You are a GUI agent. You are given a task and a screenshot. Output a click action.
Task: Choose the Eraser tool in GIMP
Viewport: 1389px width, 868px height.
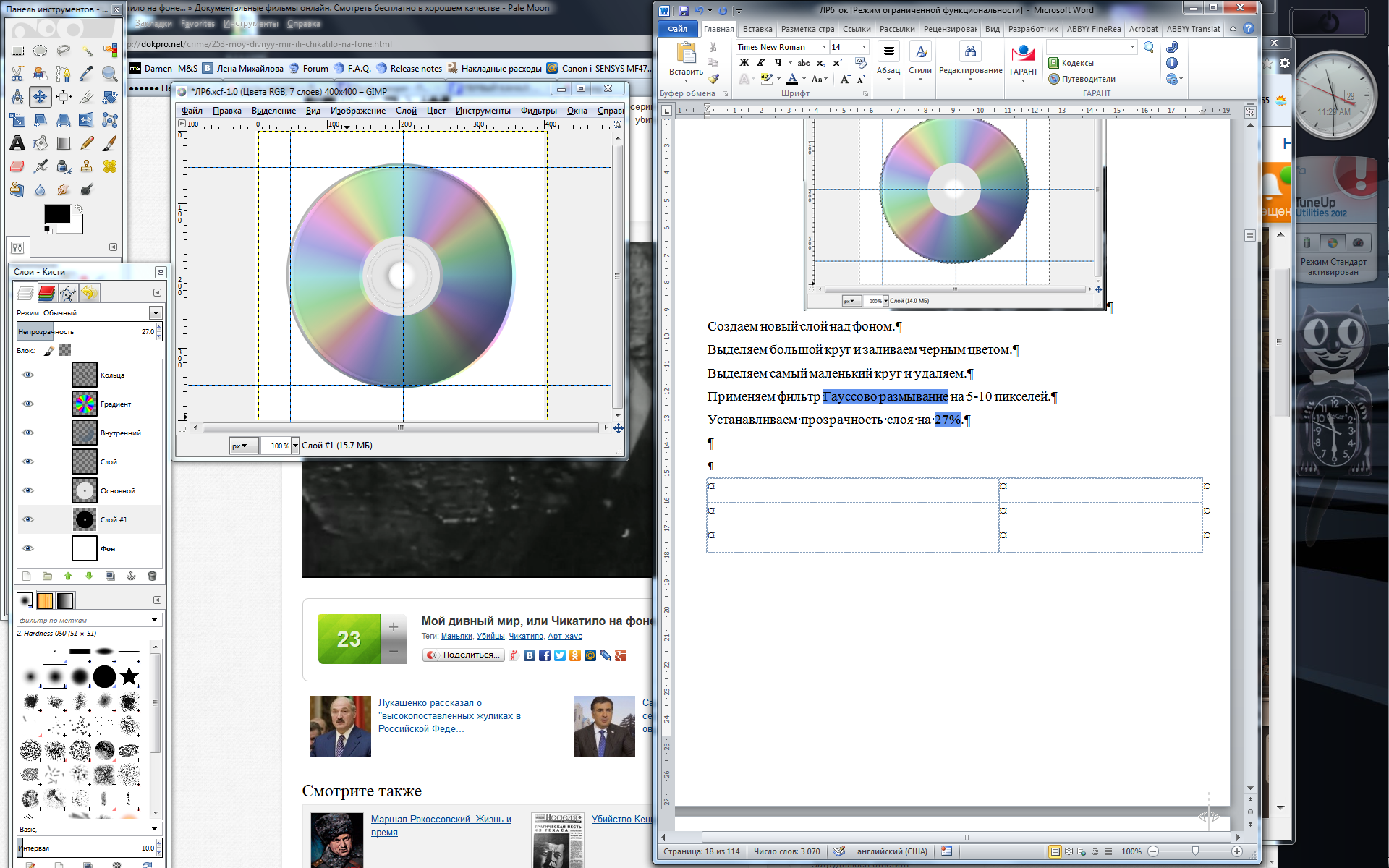(17, 166)
